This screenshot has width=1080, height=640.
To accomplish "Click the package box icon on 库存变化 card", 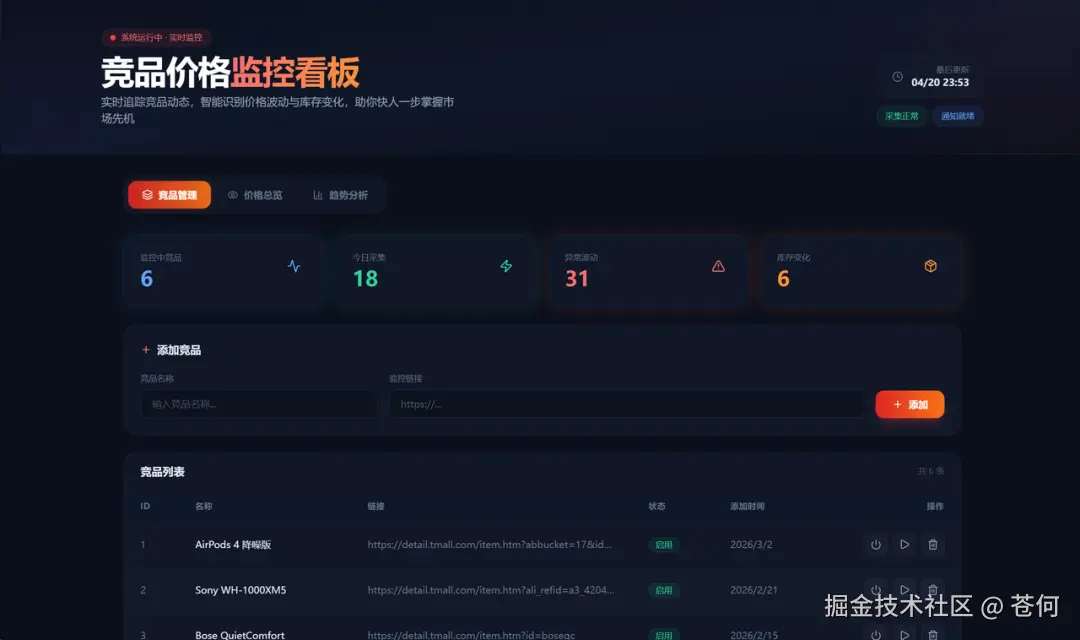I will 930,266.
